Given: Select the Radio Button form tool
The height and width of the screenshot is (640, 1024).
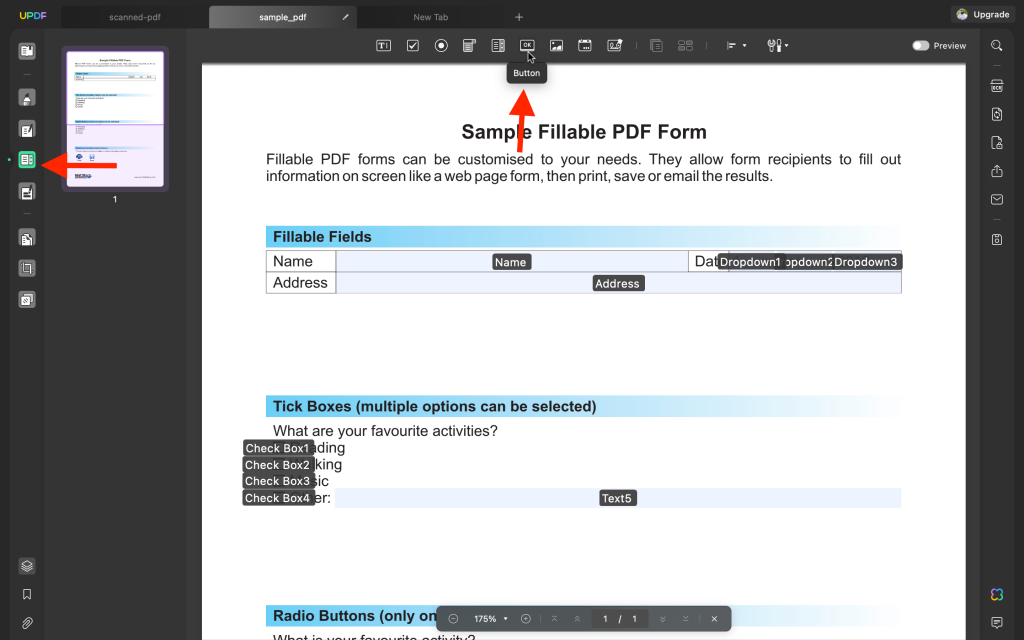Looking at the screenshot, I should click(440, 45).
